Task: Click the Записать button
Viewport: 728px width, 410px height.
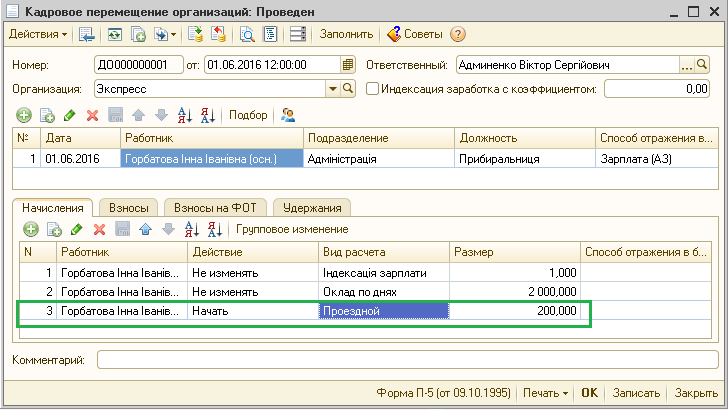Action: [x=636, y=393]
